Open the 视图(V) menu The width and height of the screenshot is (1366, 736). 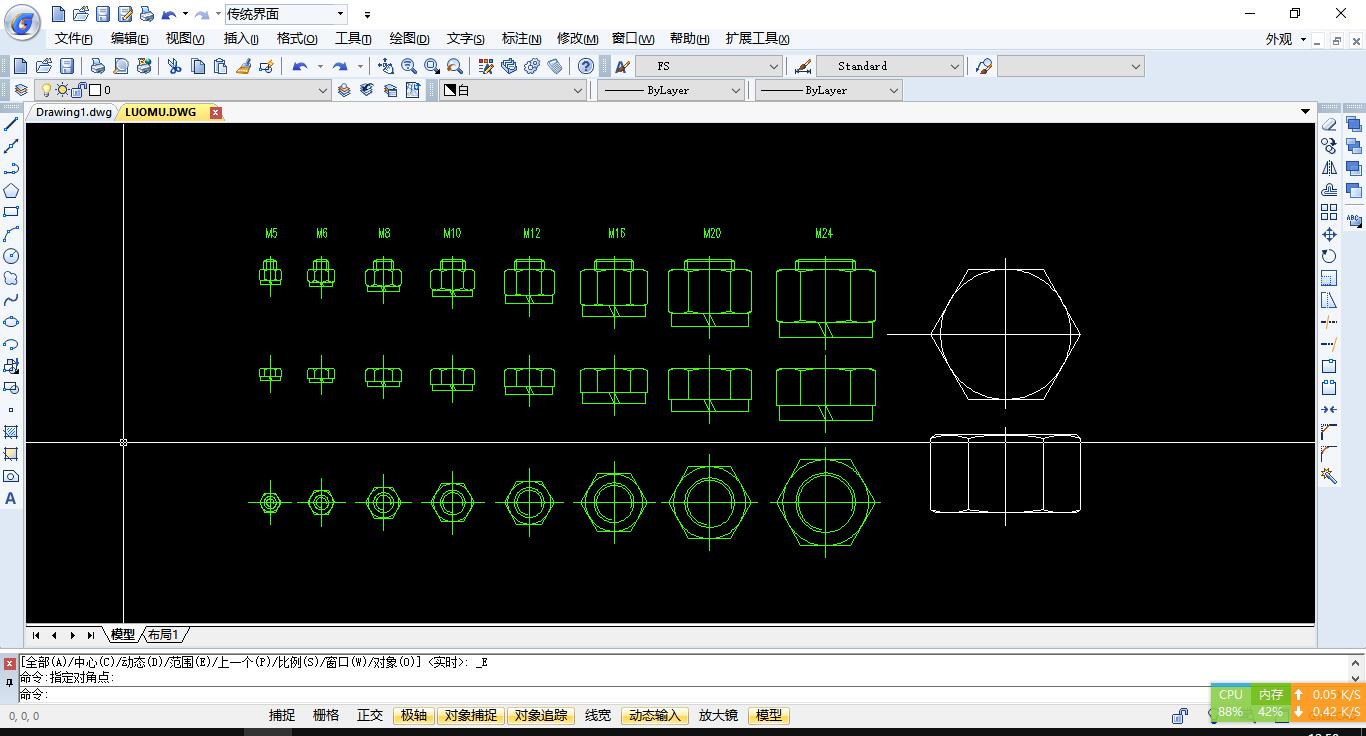(x=185, y=38)
